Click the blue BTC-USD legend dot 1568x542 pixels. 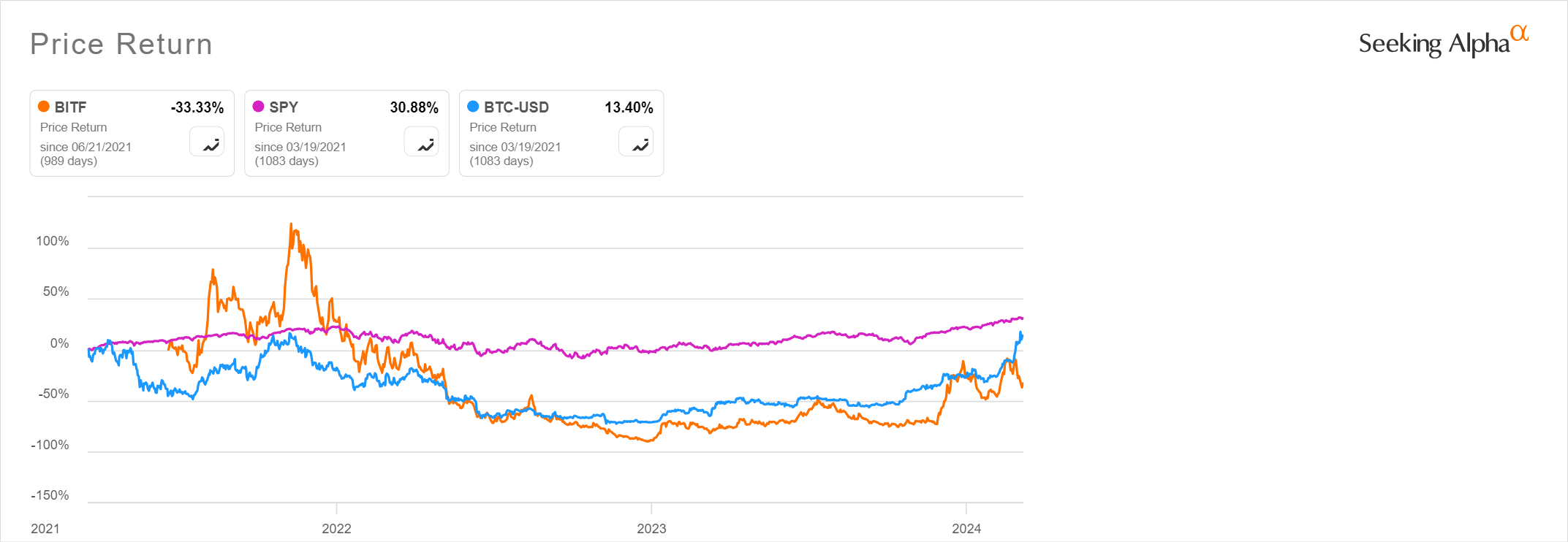pos(473,107)
